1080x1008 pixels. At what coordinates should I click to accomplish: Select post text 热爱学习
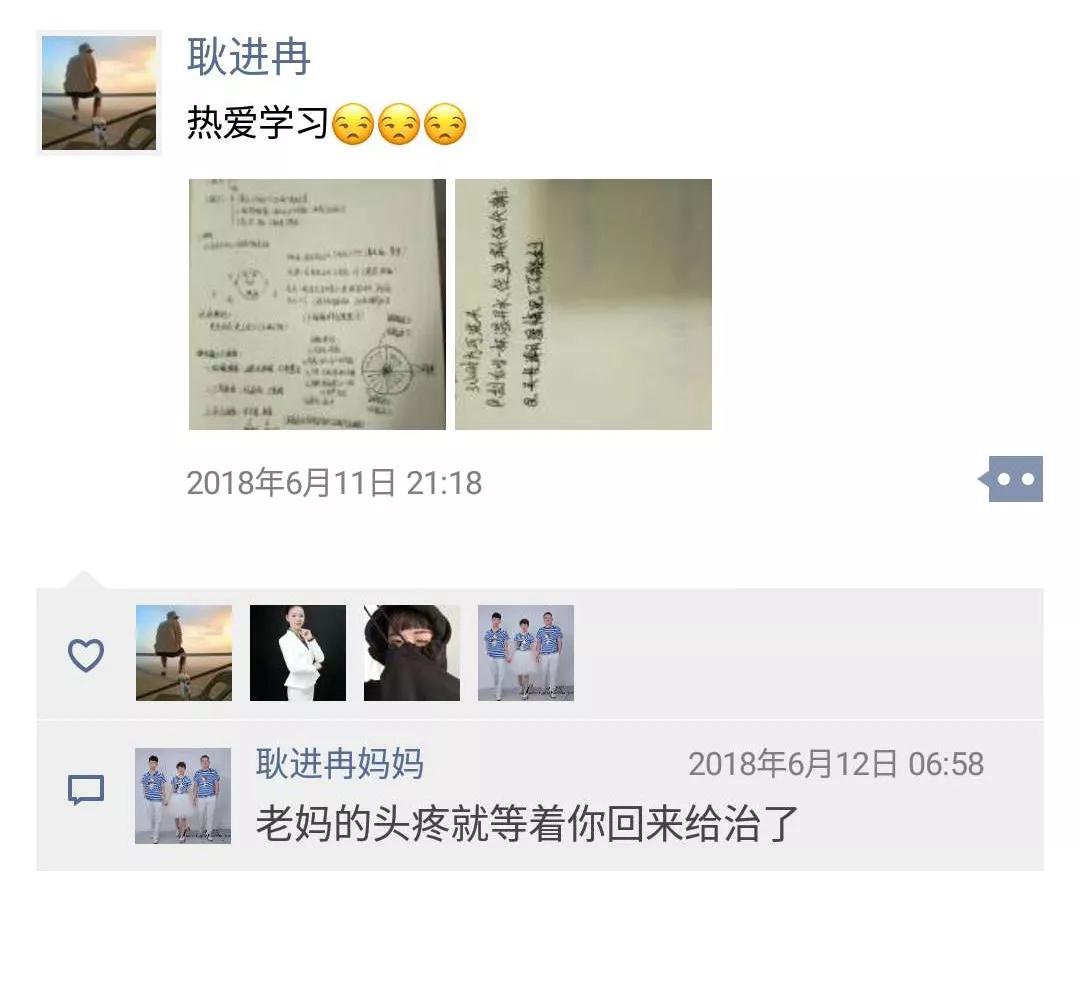[x=258, y=123]
